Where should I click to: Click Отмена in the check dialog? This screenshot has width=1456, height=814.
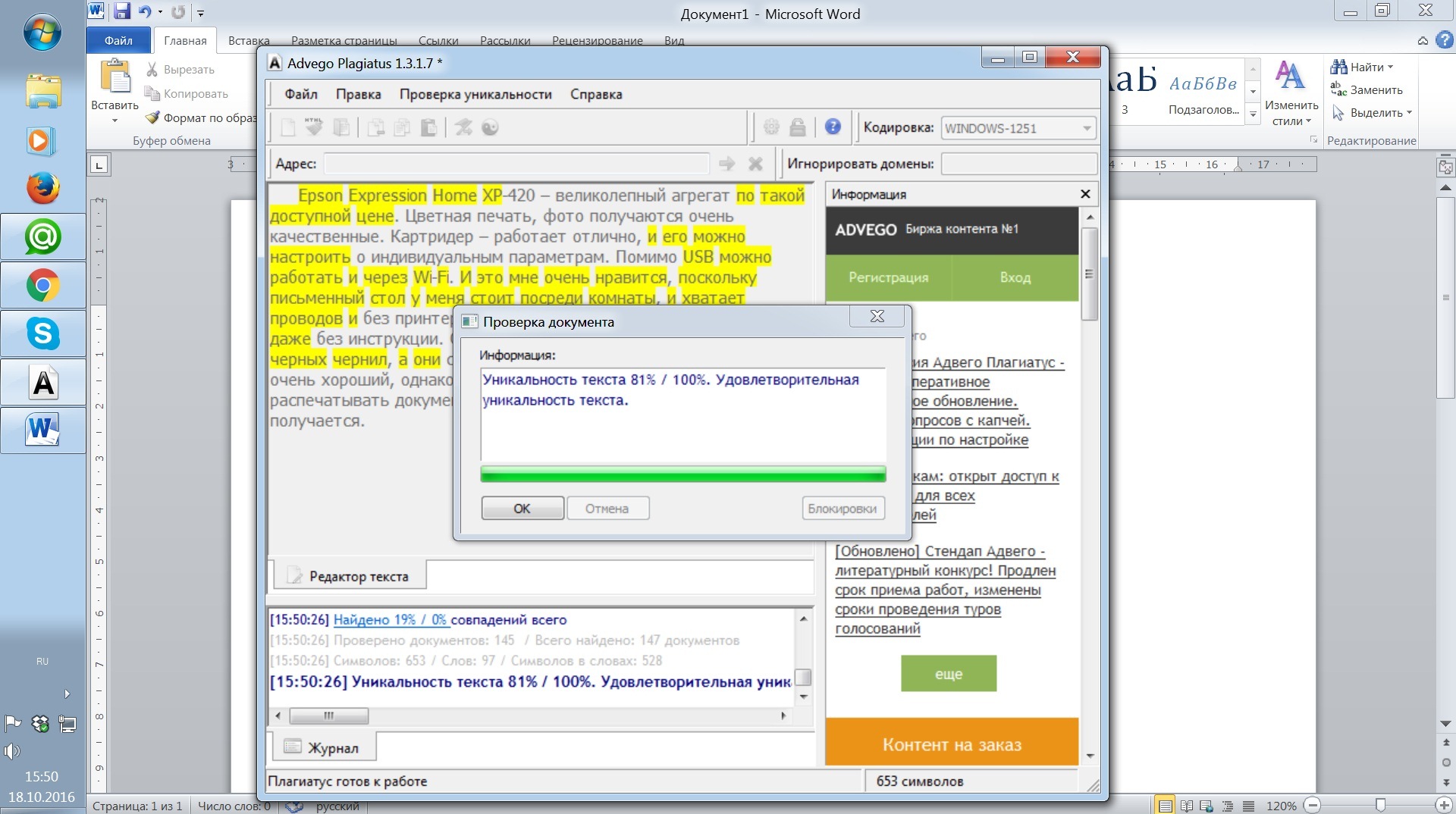tap(607, 509)
